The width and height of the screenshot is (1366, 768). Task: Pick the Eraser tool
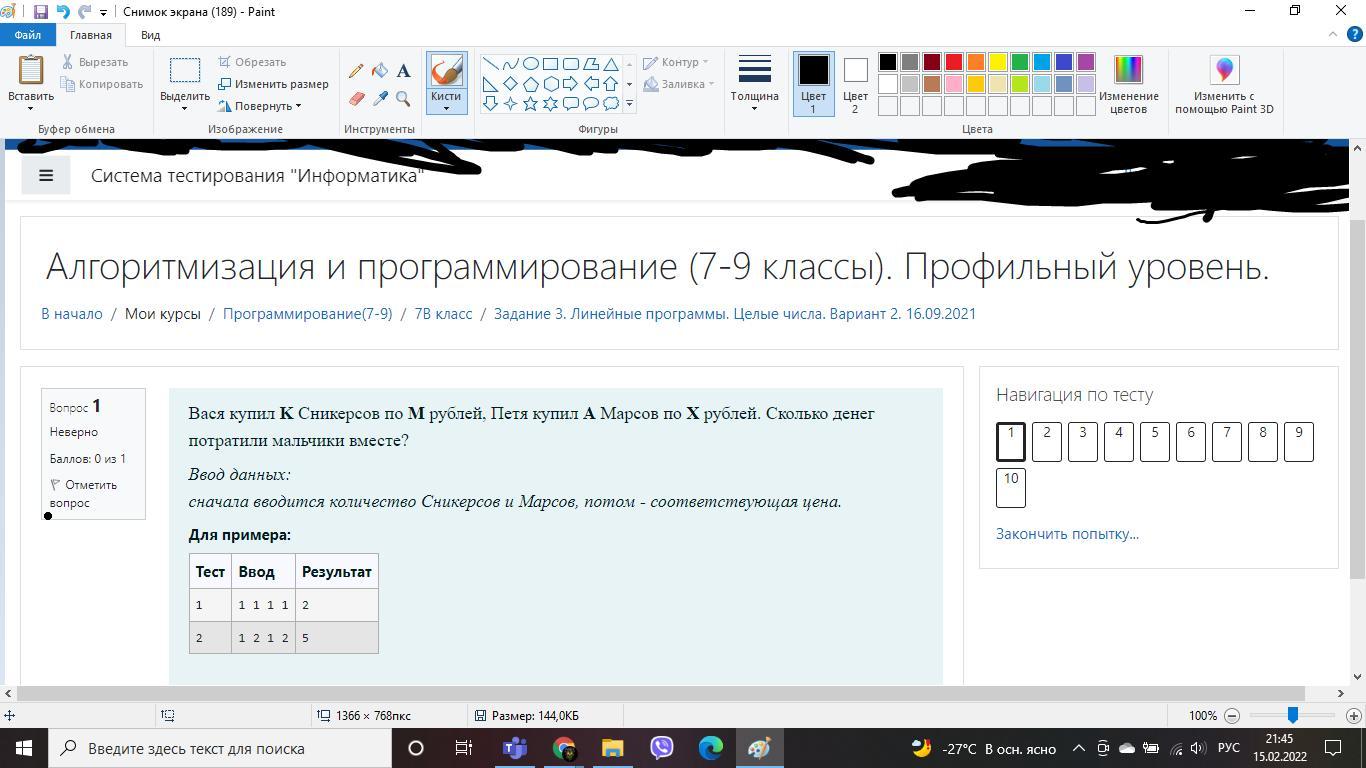[x=356, y=98]
